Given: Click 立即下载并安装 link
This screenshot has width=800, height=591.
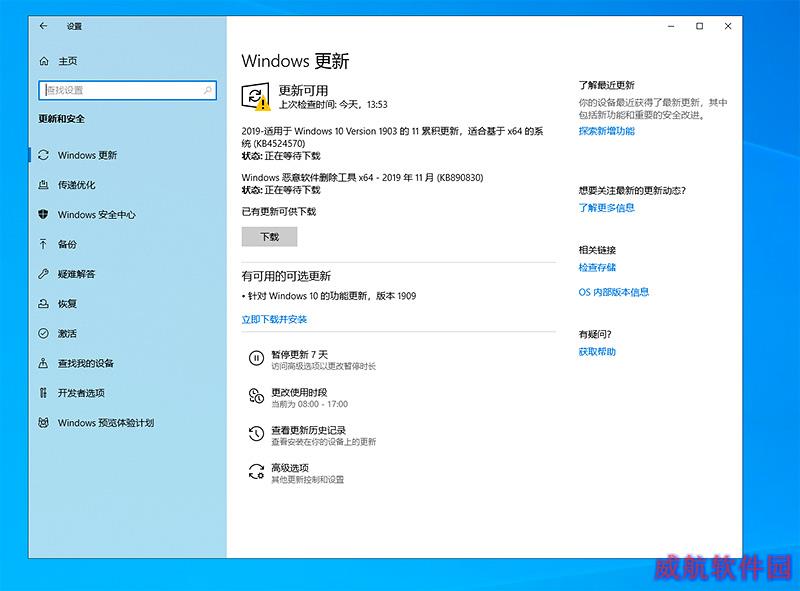Looking at the screenshot, I should coord(274,319).
